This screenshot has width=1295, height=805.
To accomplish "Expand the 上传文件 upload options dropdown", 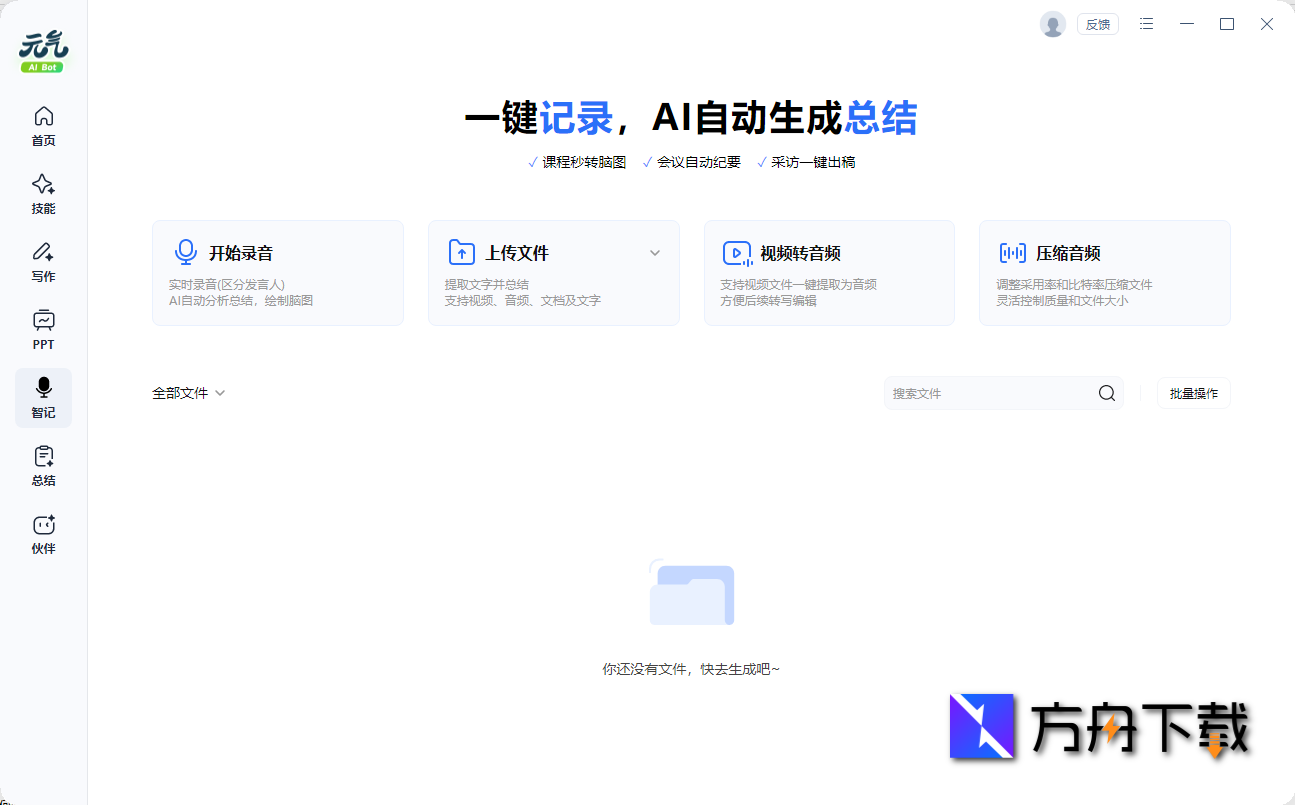I will pos(655,252).
